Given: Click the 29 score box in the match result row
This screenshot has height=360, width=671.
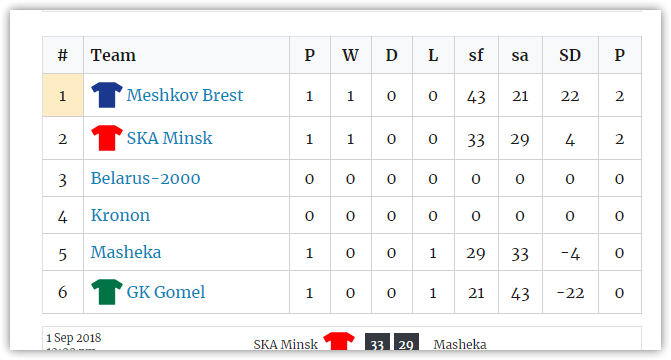Looking at the screenshot, I should [406, 342].
